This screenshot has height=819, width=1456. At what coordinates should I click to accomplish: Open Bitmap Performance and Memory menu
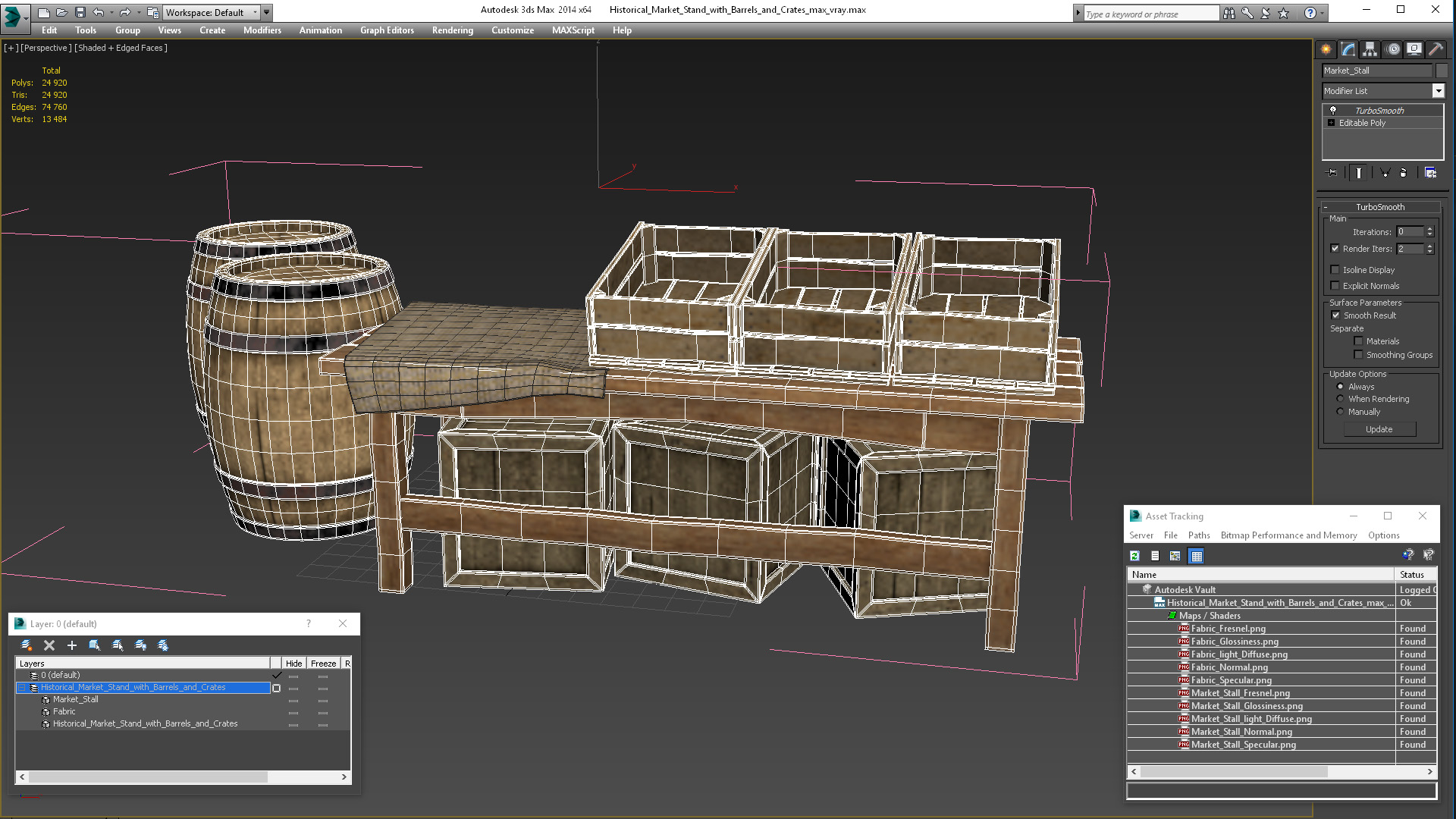click(x=1288, y=535)
